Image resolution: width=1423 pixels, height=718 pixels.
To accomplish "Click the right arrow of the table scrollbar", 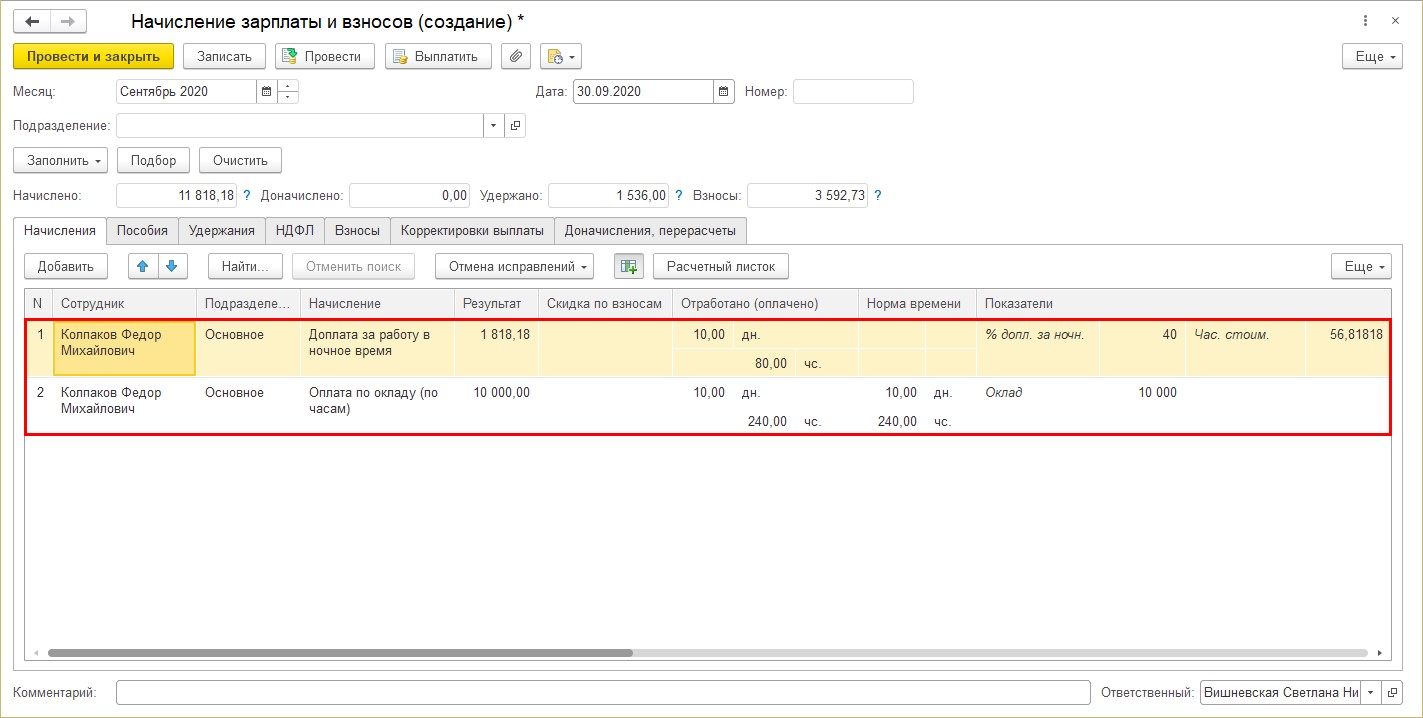I will [x=1381, y=653].
